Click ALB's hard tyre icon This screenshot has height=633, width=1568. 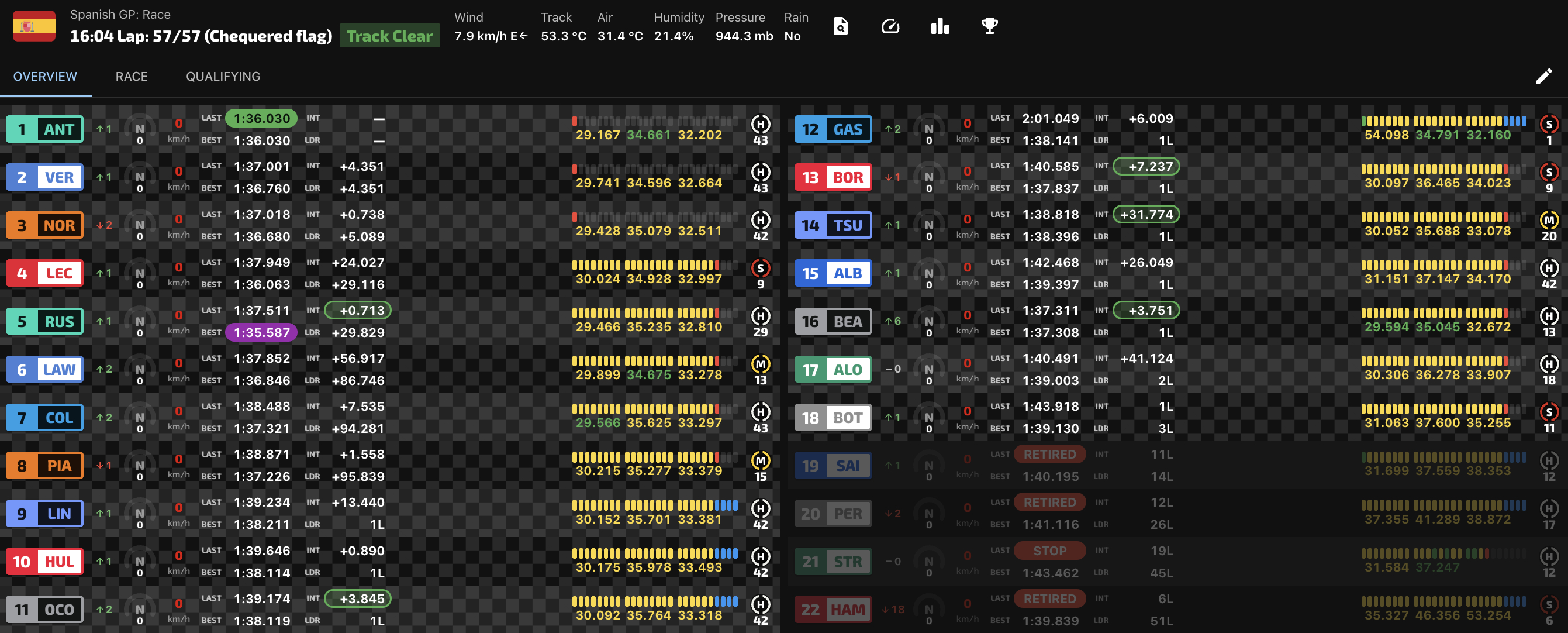click(x=1549, y=268)
